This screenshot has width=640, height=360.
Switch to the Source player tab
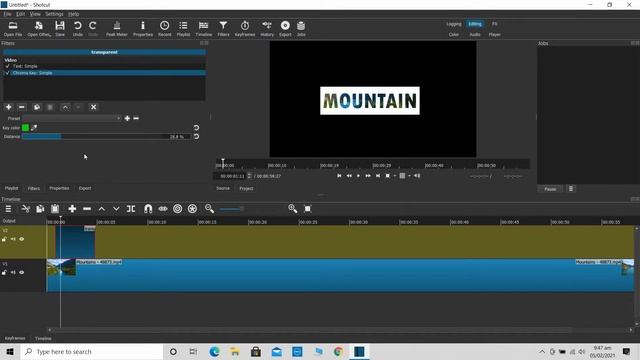click(x=223, y=189)
